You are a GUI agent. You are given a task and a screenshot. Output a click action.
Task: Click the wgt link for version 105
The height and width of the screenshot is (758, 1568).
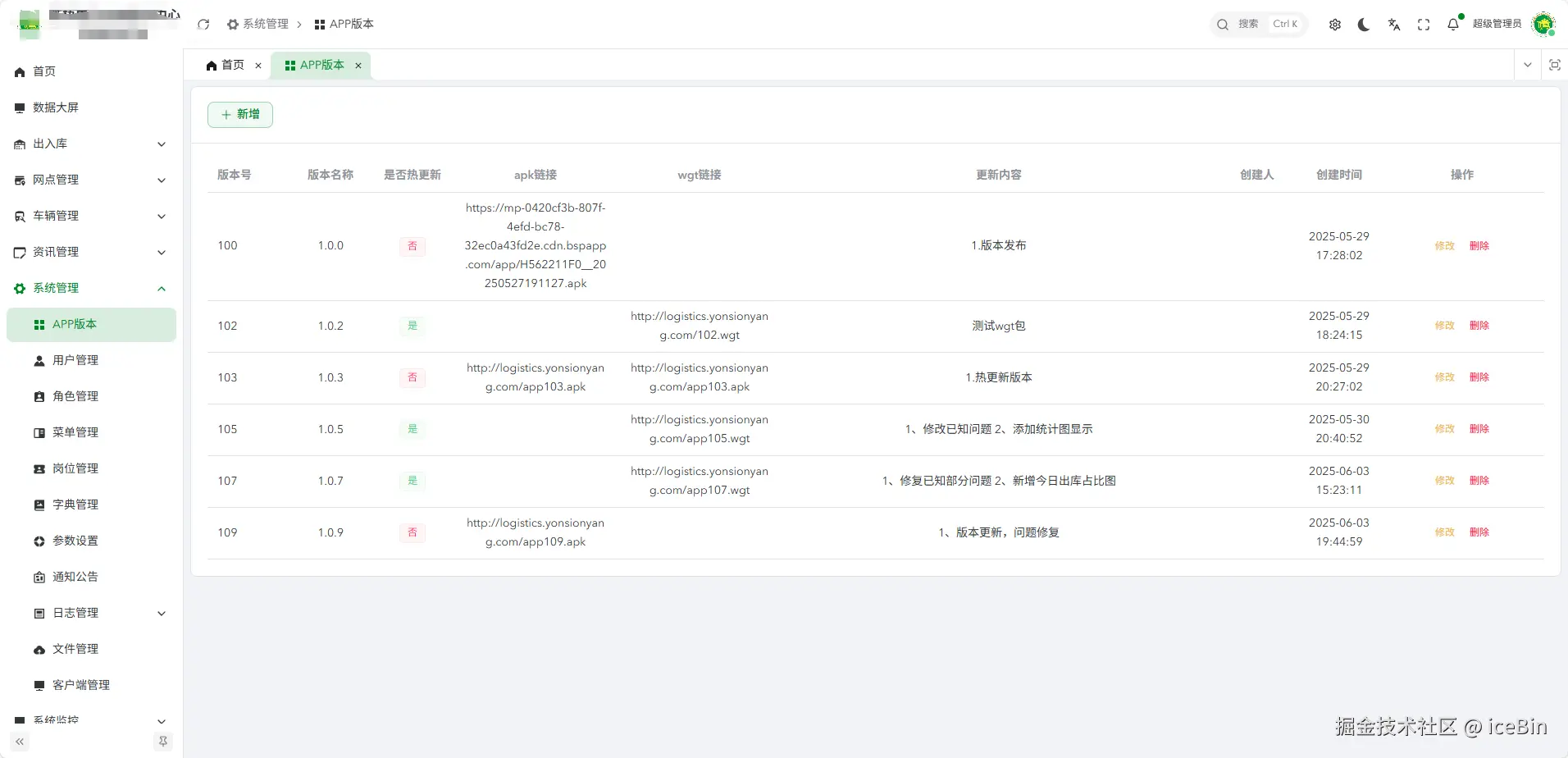(700, 429)
